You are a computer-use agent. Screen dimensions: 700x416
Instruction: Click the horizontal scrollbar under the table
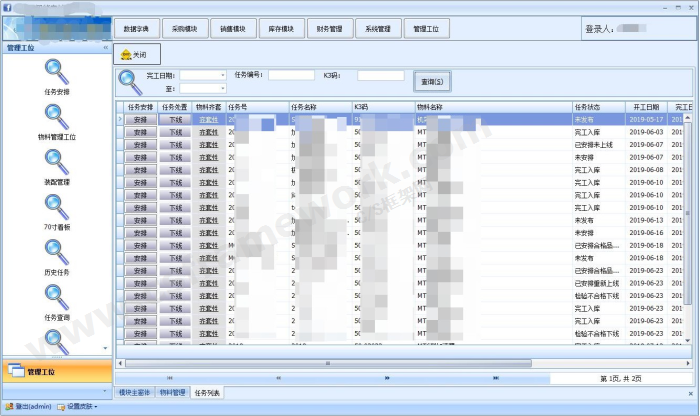400,363
